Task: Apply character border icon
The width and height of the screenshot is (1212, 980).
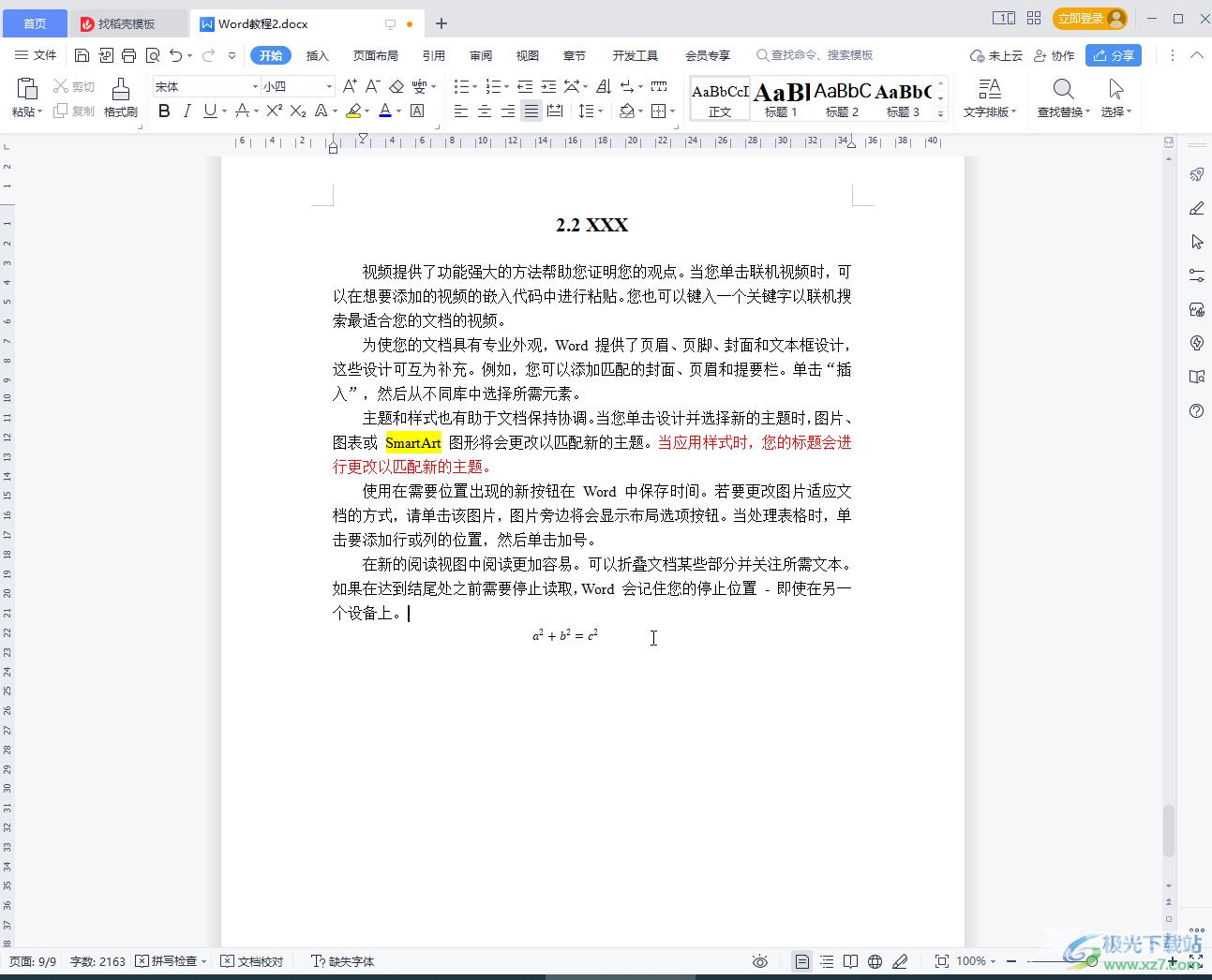Action: [417, 111]
